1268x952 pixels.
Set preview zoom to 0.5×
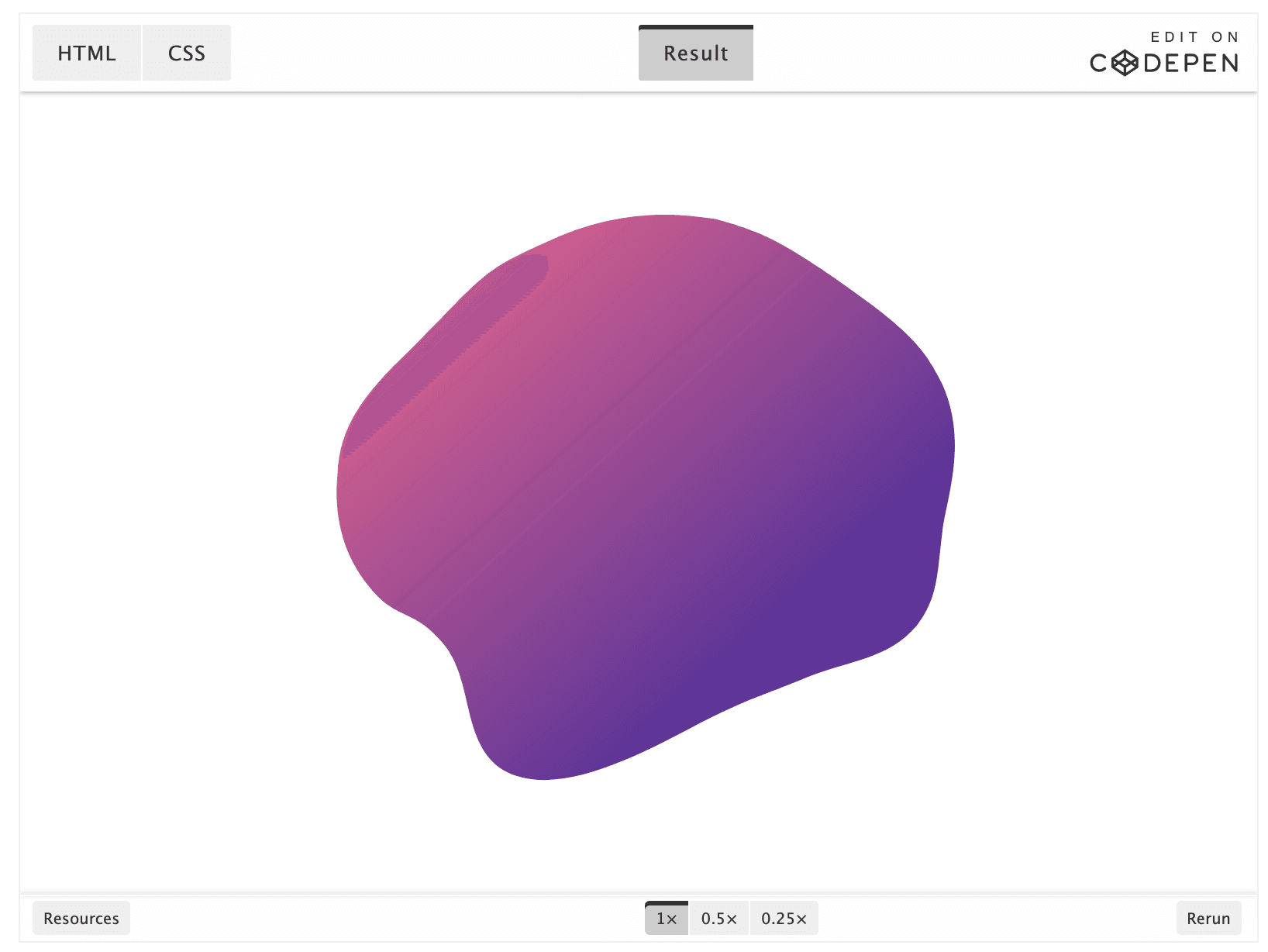click(719, 918)
